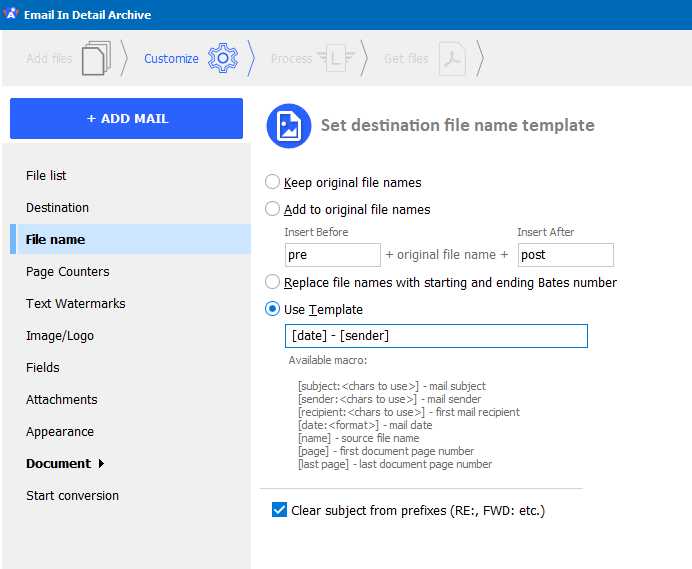Click Start conversion in sidebar

[72, 496]
